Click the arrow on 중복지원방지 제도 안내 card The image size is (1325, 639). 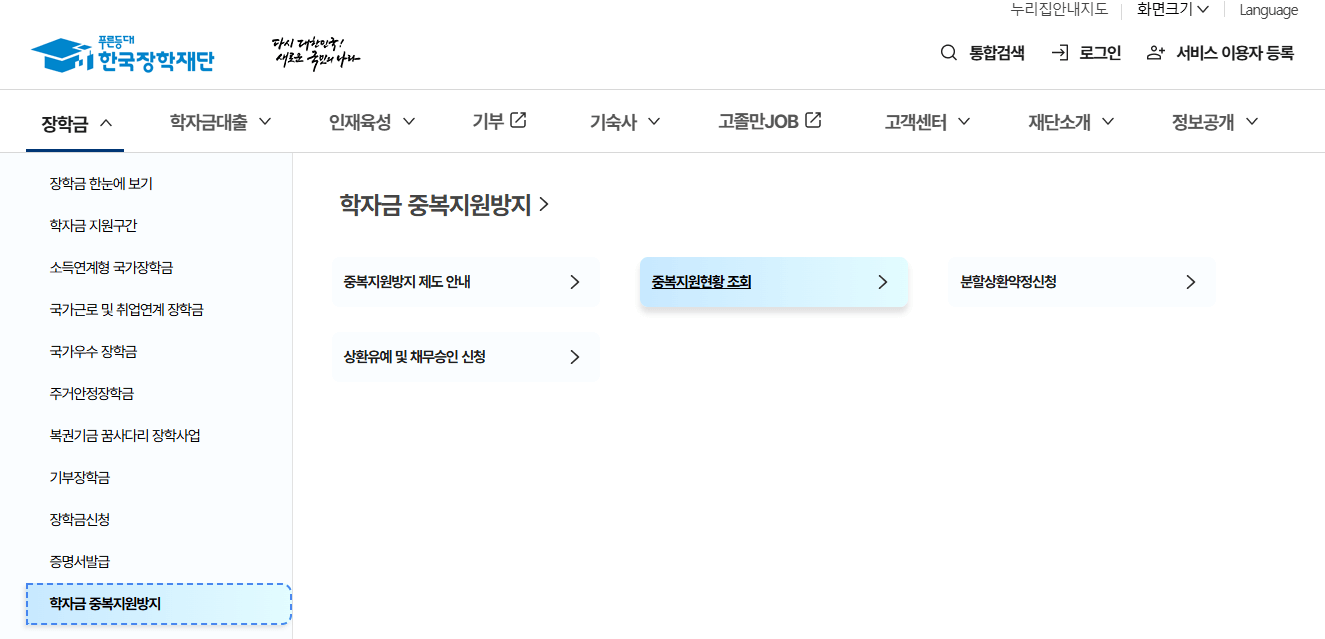click(x=575, y=282)
